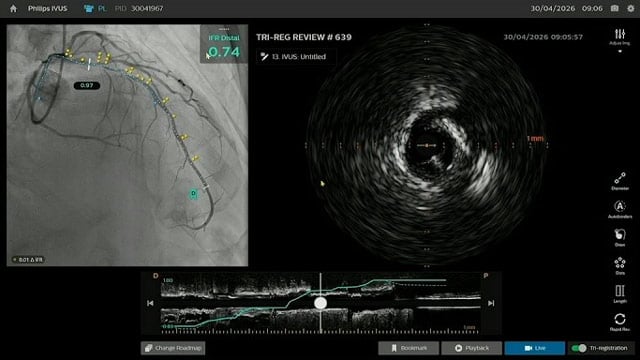The image size is (640, 360).
Task: Click the header clock 09:06
Action: 592,9
